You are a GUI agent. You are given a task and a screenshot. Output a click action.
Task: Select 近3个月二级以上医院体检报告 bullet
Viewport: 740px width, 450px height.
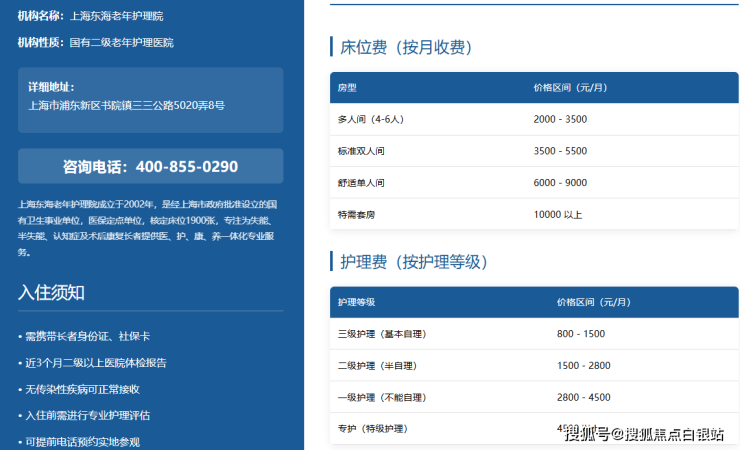tap(92, 363)
